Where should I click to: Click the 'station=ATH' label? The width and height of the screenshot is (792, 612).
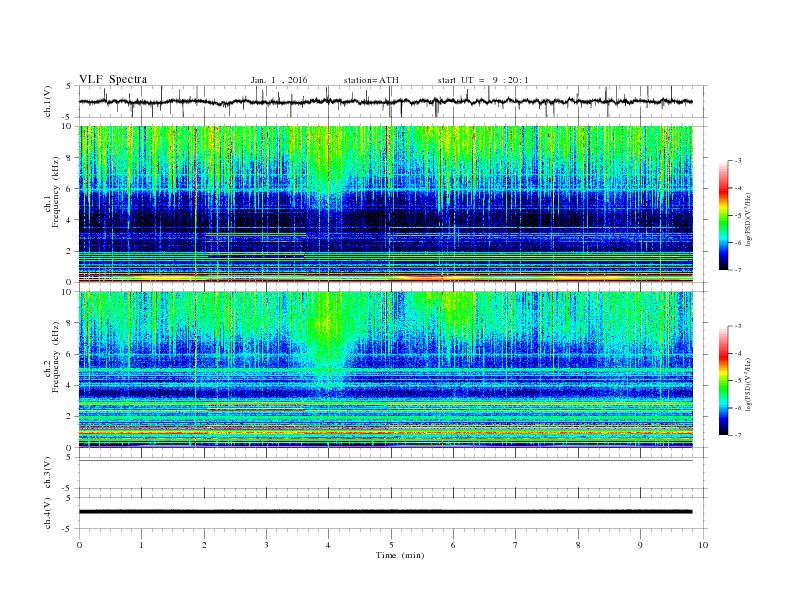pos(371,80)
